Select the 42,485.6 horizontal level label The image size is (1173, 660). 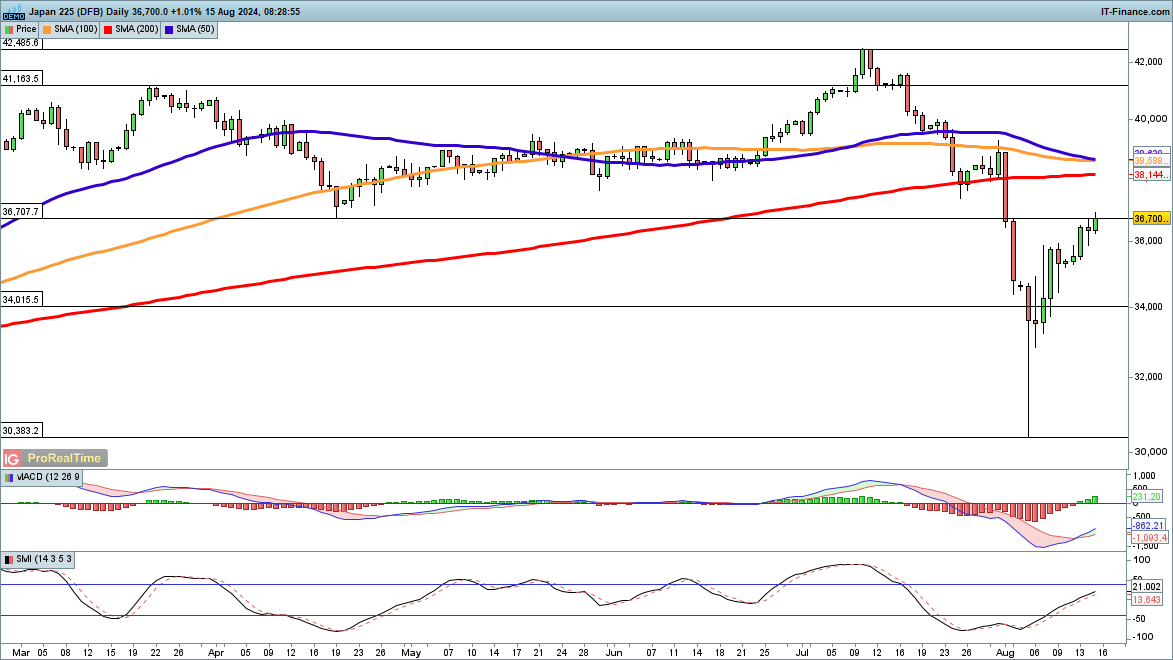point(21,43)
